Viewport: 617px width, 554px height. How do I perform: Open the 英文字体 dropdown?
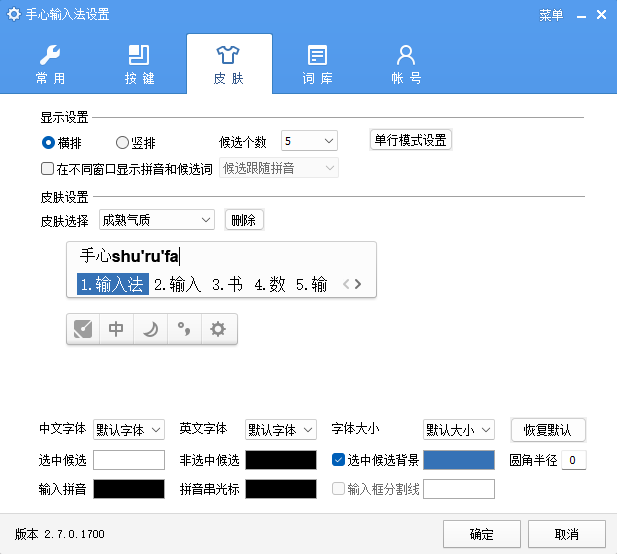[281, 430]
